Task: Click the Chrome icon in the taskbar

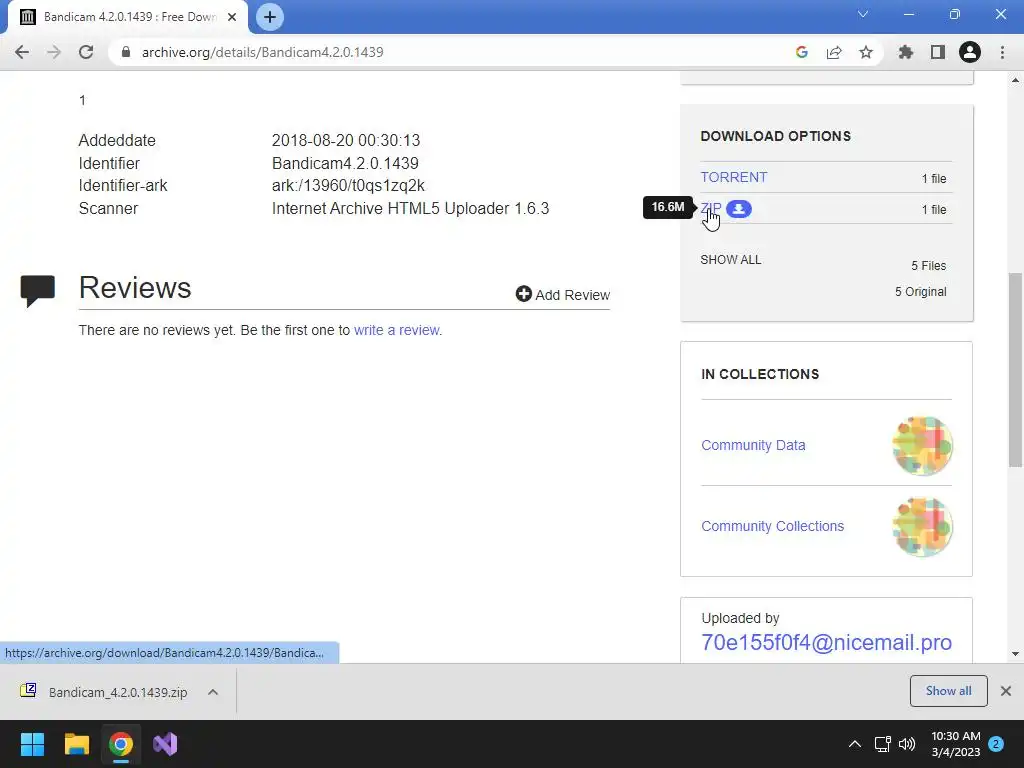Action: [121, 744]
